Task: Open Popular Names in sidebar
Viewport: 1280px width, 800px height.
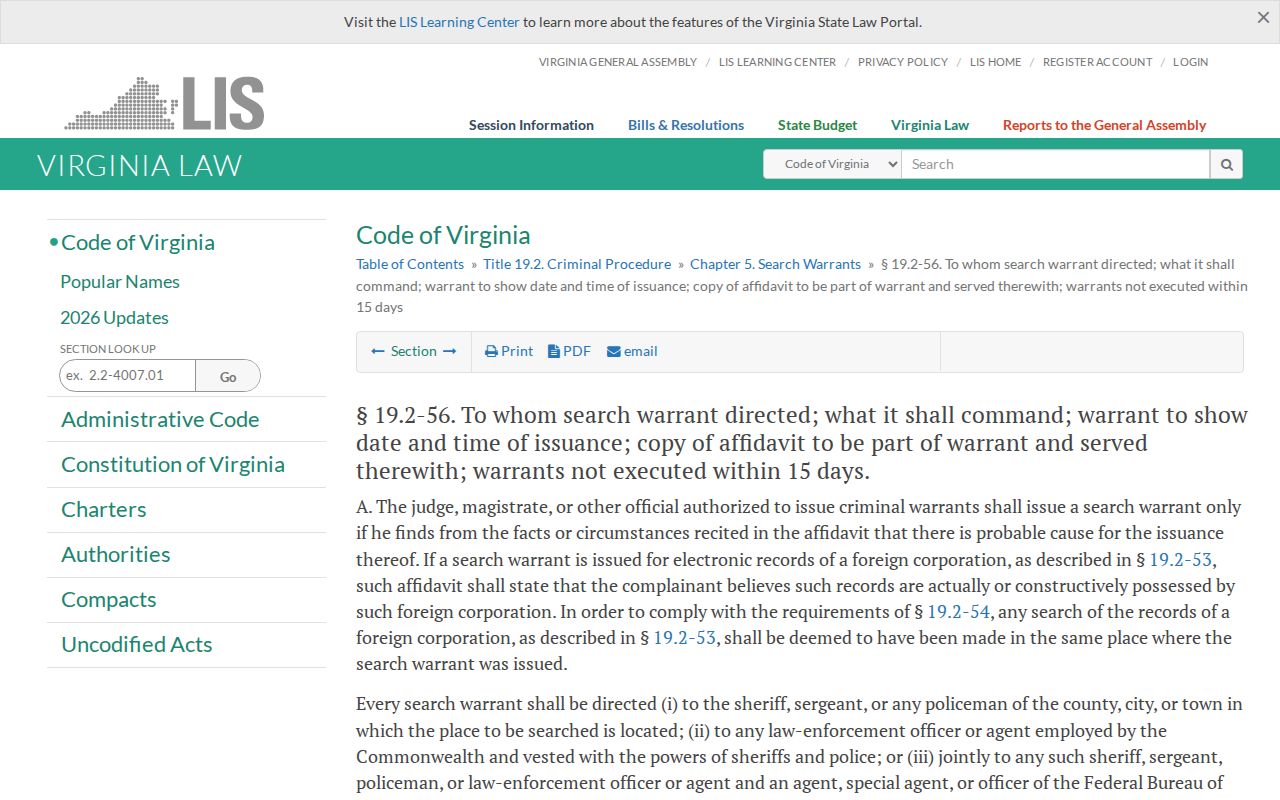Action: pos(120,282)
